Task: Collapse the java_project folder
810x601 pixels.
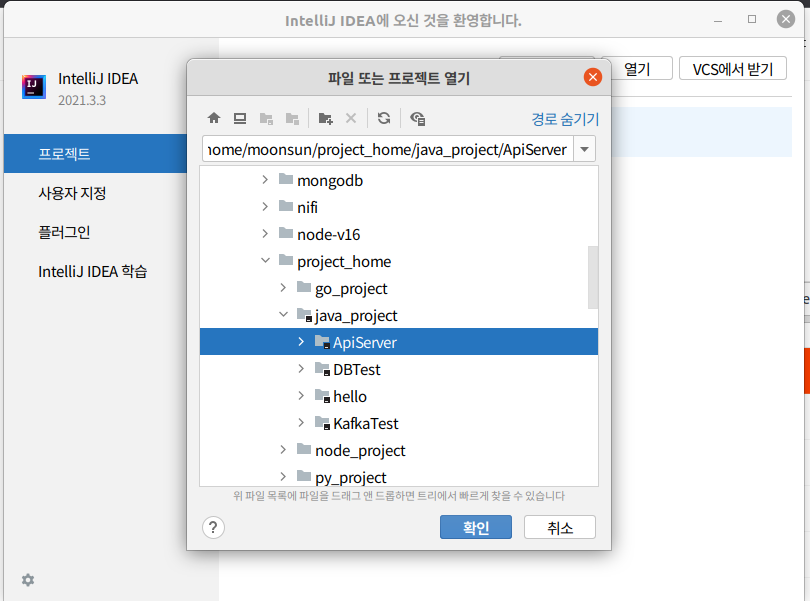Action: (284, 314)
